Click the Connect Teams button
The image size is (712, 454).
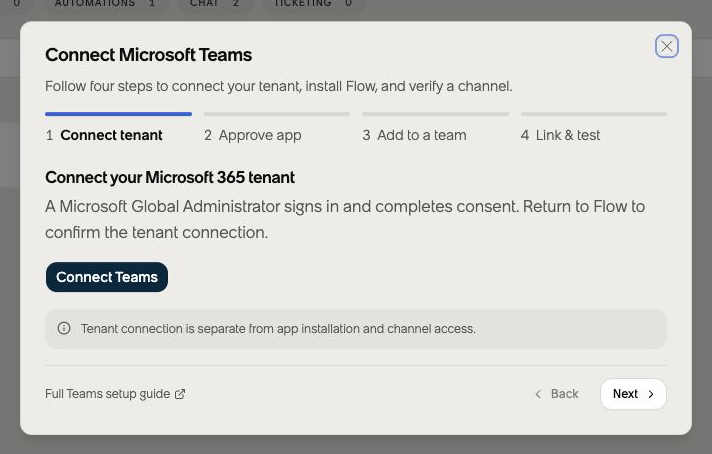point(107,277)
